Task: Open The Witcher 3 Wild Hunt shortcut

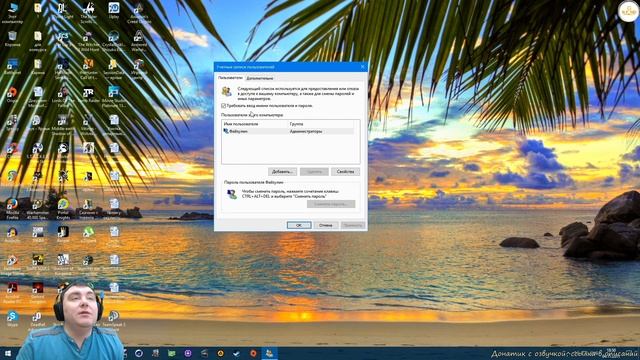Action: (x=88, y=41)
